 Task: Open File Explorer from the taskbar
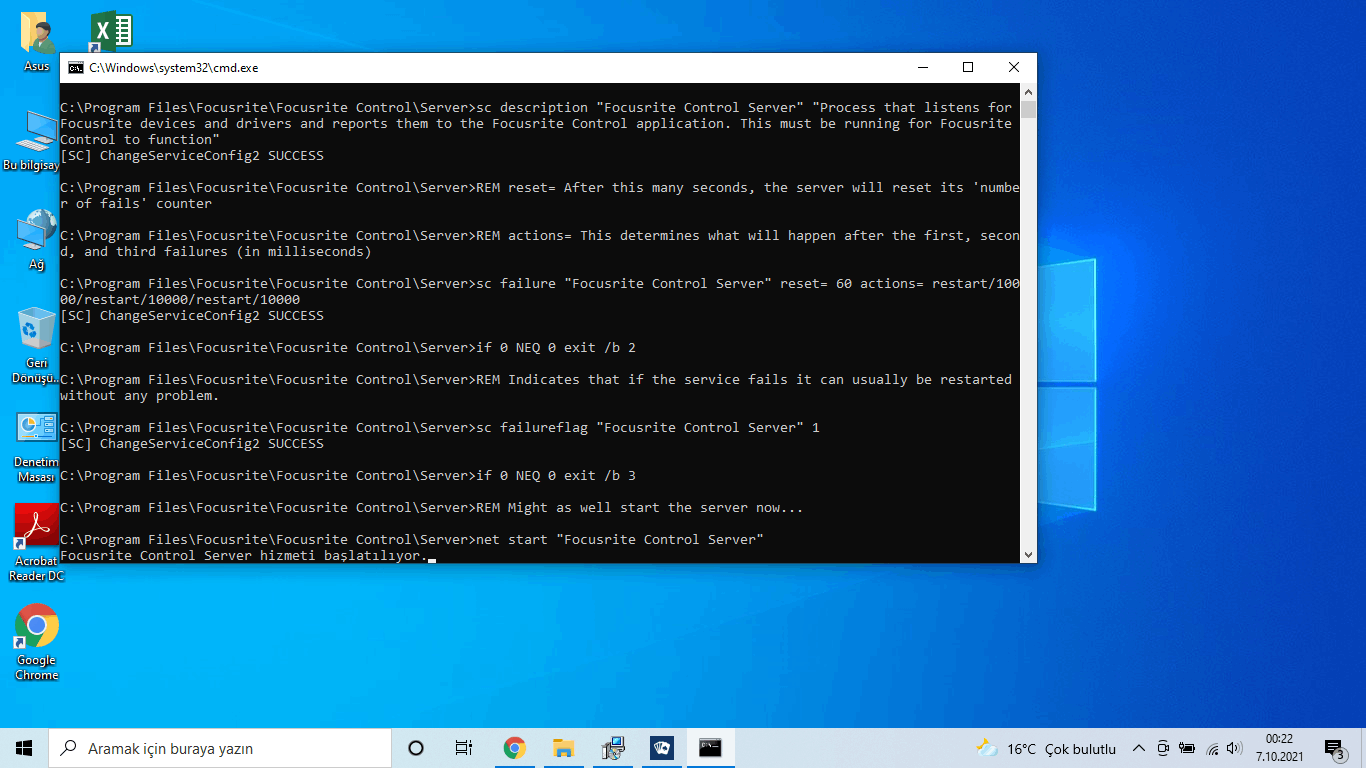[563, 748]
